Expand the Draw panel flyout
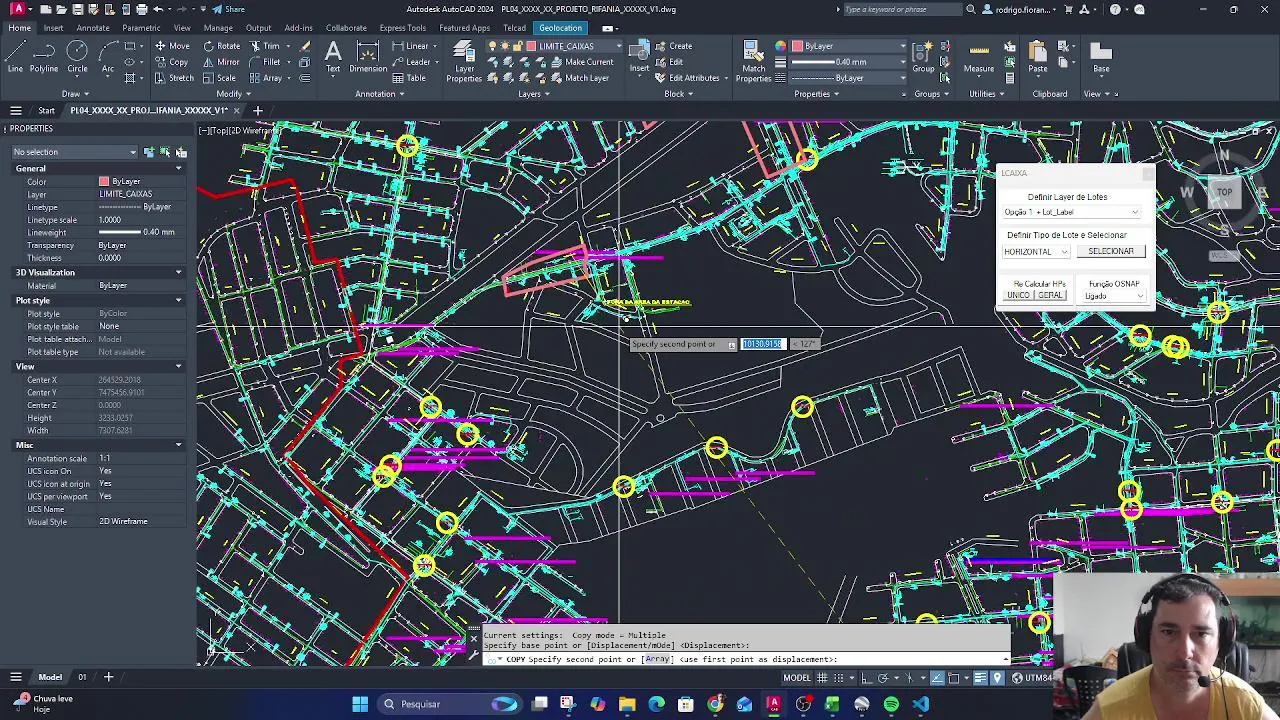1280x720 pixels. point(75,94)
